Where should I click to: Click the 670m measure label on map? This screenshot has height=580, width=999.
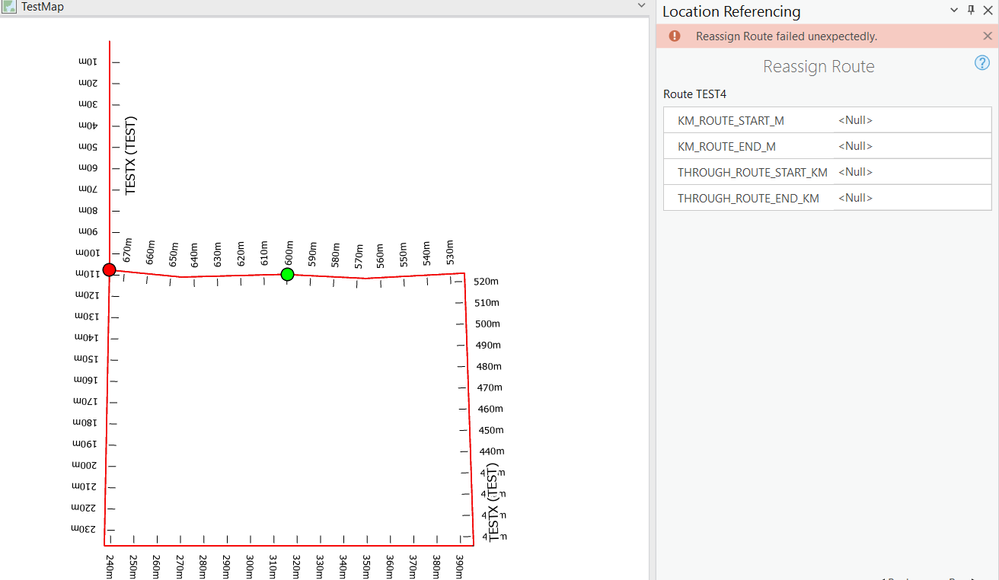(127, 250)
